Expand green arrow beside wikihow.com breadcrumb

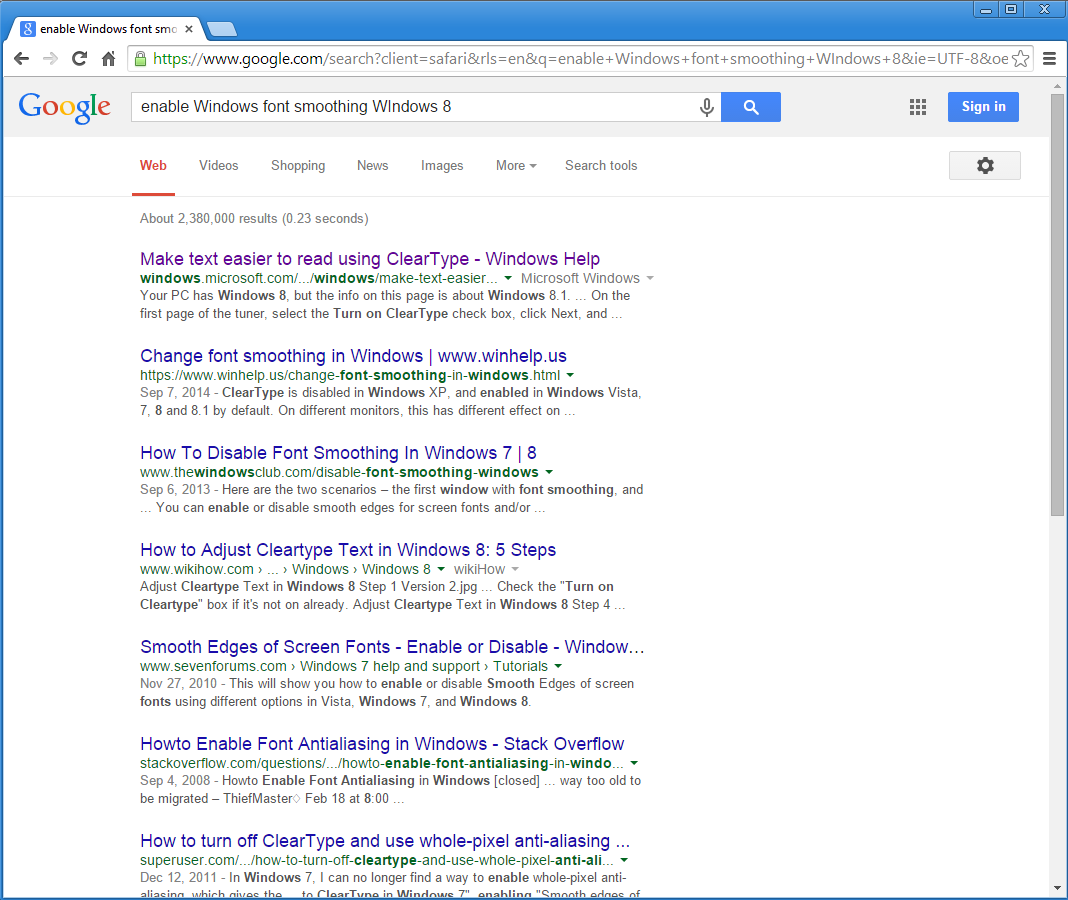click(441, 569)
